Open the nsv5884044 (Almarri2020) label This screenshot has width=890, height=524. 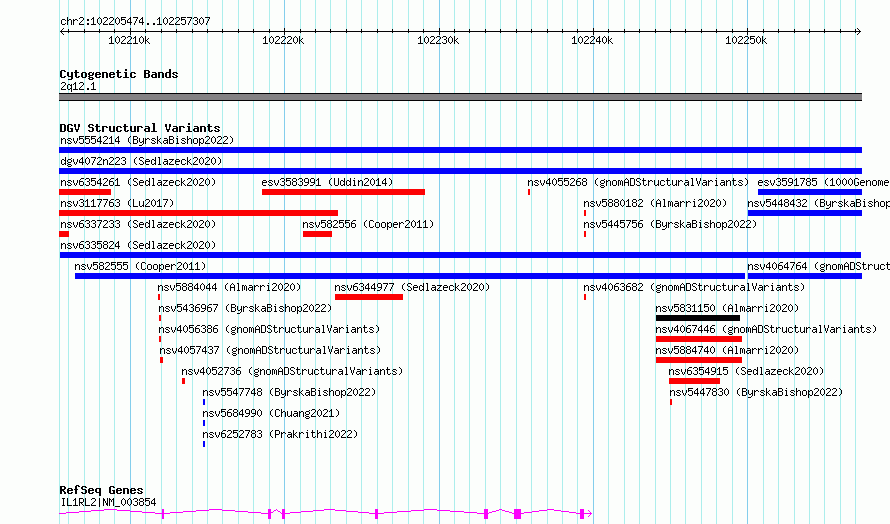(x=229, y=287)
